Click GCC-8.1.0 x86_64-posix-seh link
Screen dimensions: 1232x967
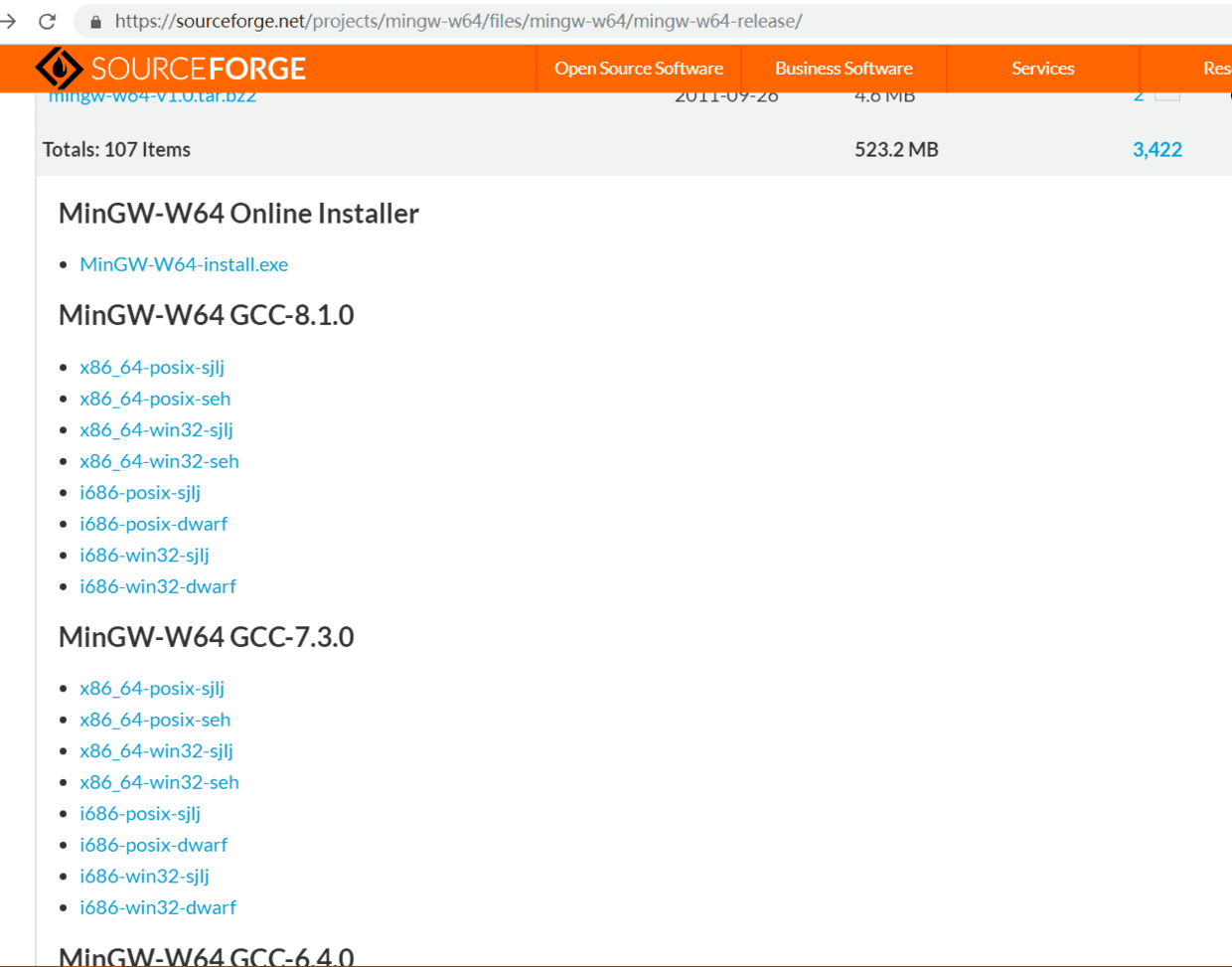pos(155,399)
